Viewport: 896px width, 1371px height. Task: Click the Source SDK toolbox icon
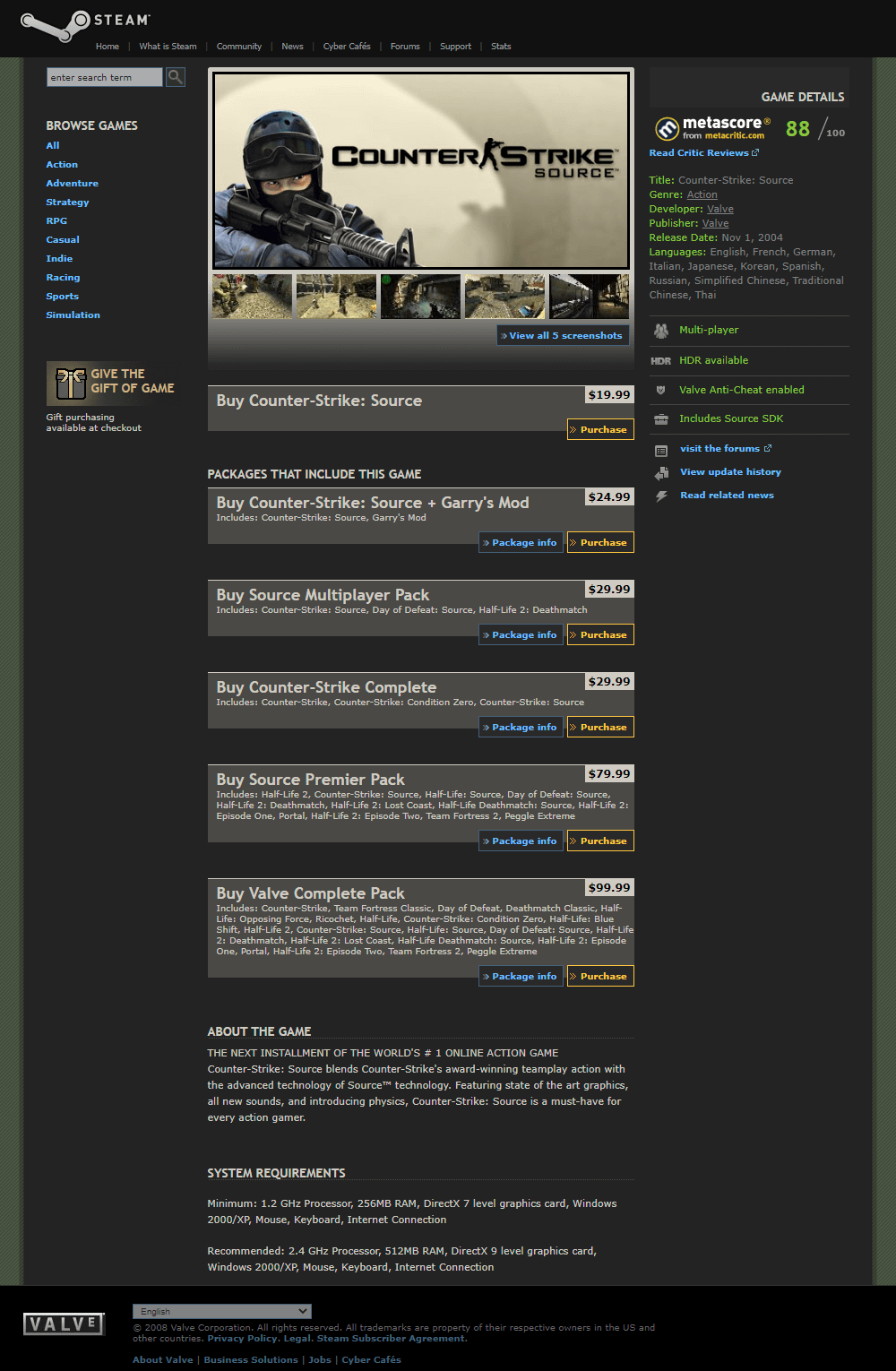(x=661, y=419)
